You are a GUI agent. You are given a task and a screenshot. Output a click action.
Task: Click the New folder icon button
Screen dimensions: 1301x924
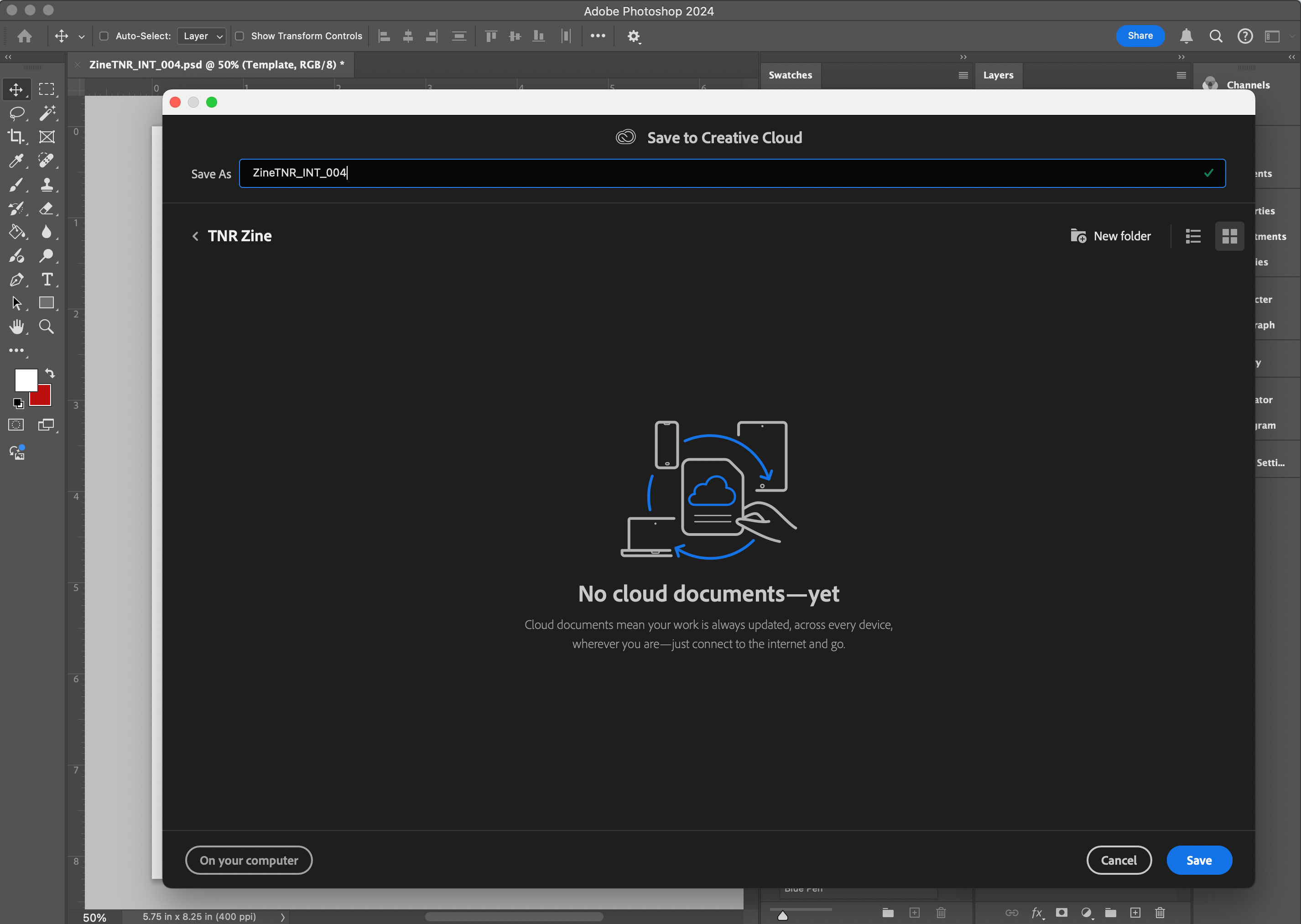click(1078, 236)
